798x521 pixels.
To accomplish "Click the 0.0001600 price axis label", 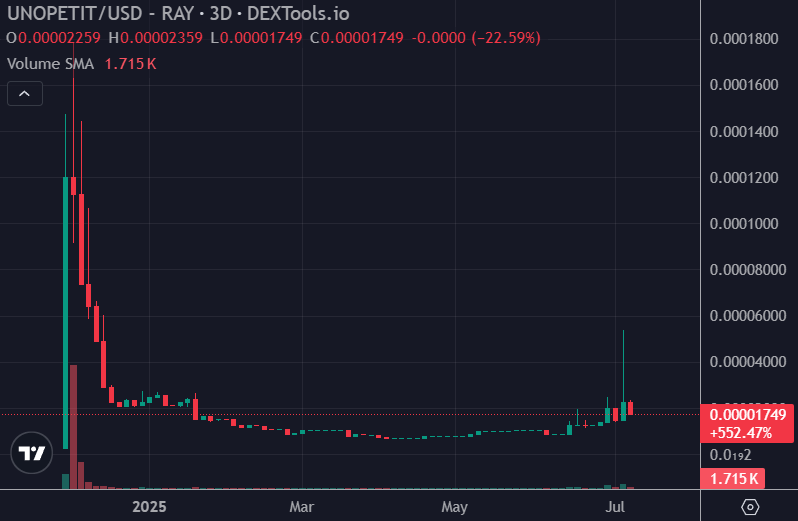I will 744,84.
